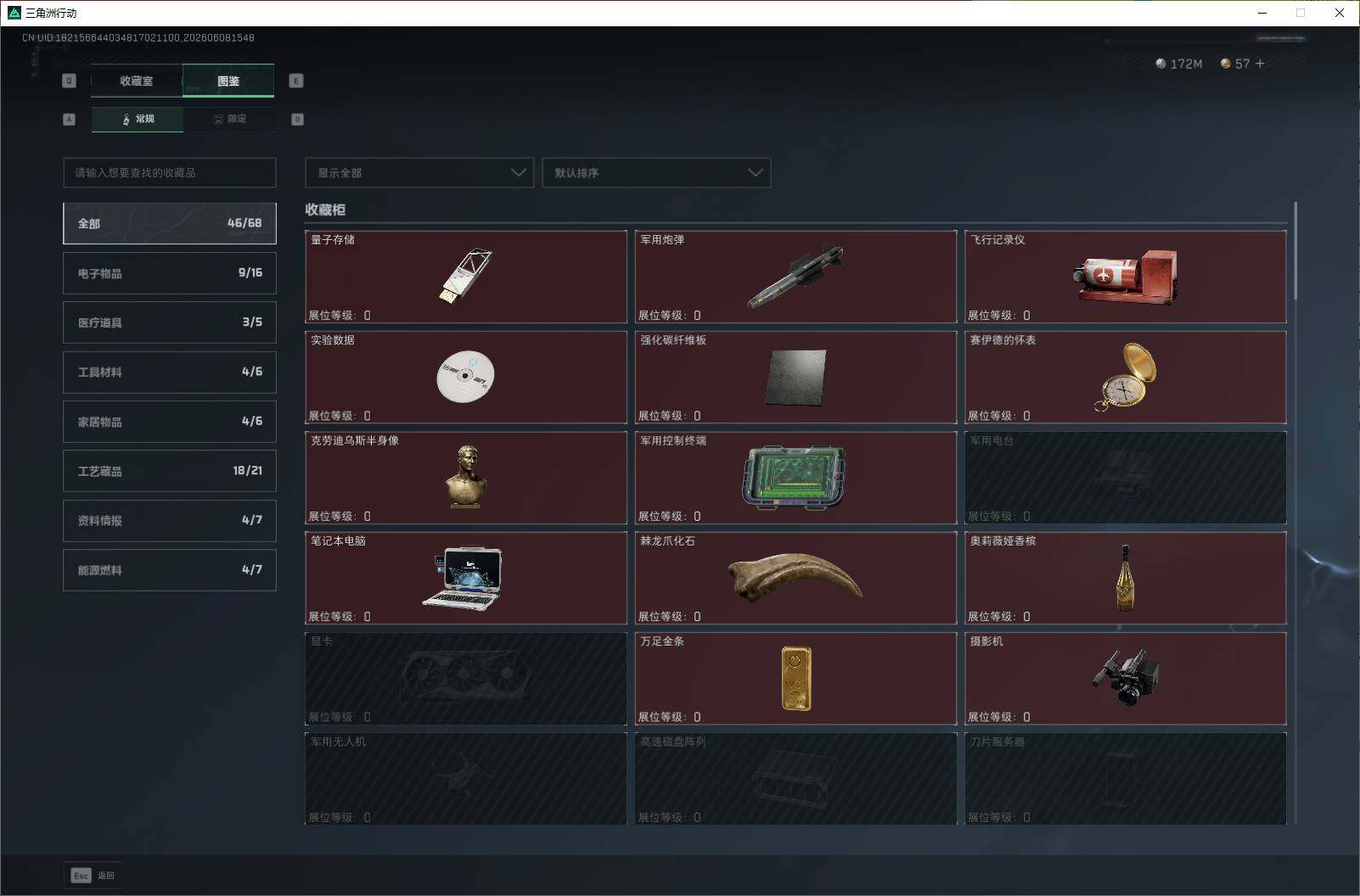Open the 默认排序 sort dropdown
Image resolution: width=1360 pixels, height=896 pixels.
tap(656, 172)
